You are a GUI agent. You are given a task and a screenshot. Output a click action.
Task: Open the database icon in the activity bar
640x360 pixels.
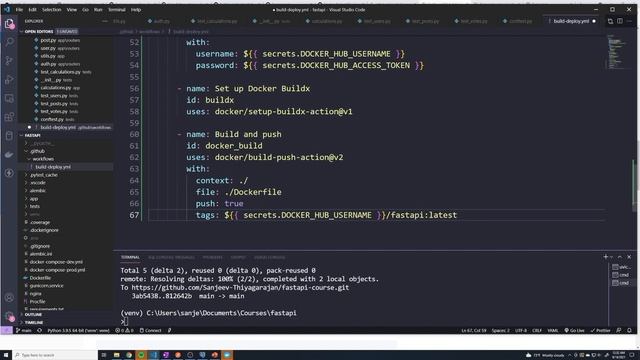(x=9, y=136)
